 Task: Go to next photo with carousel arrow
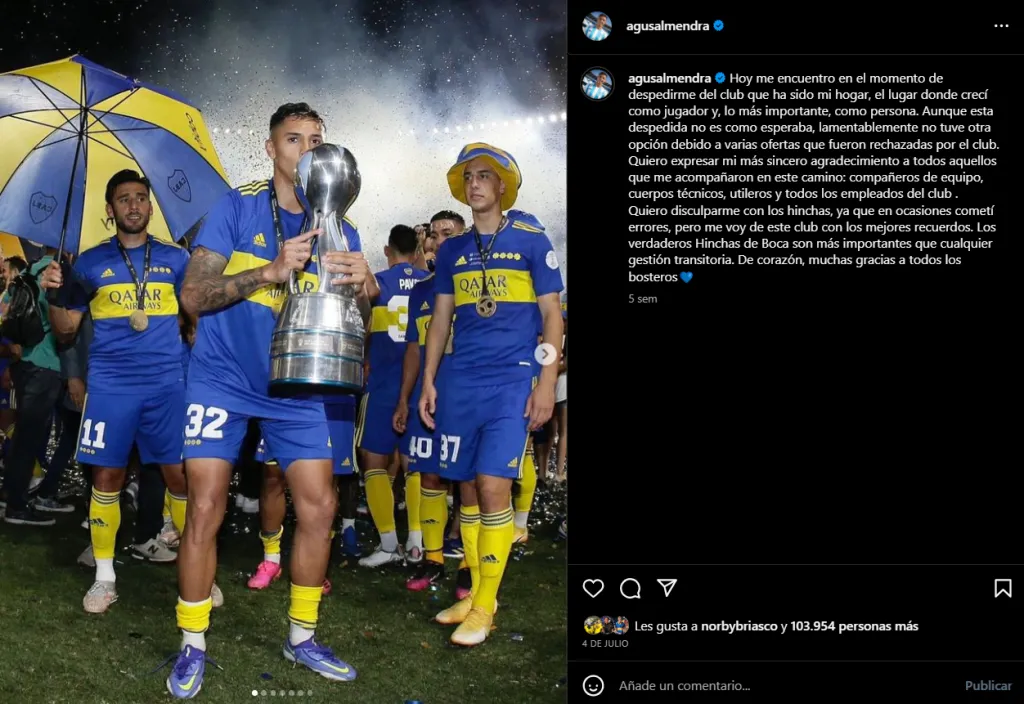click(545, 354)
